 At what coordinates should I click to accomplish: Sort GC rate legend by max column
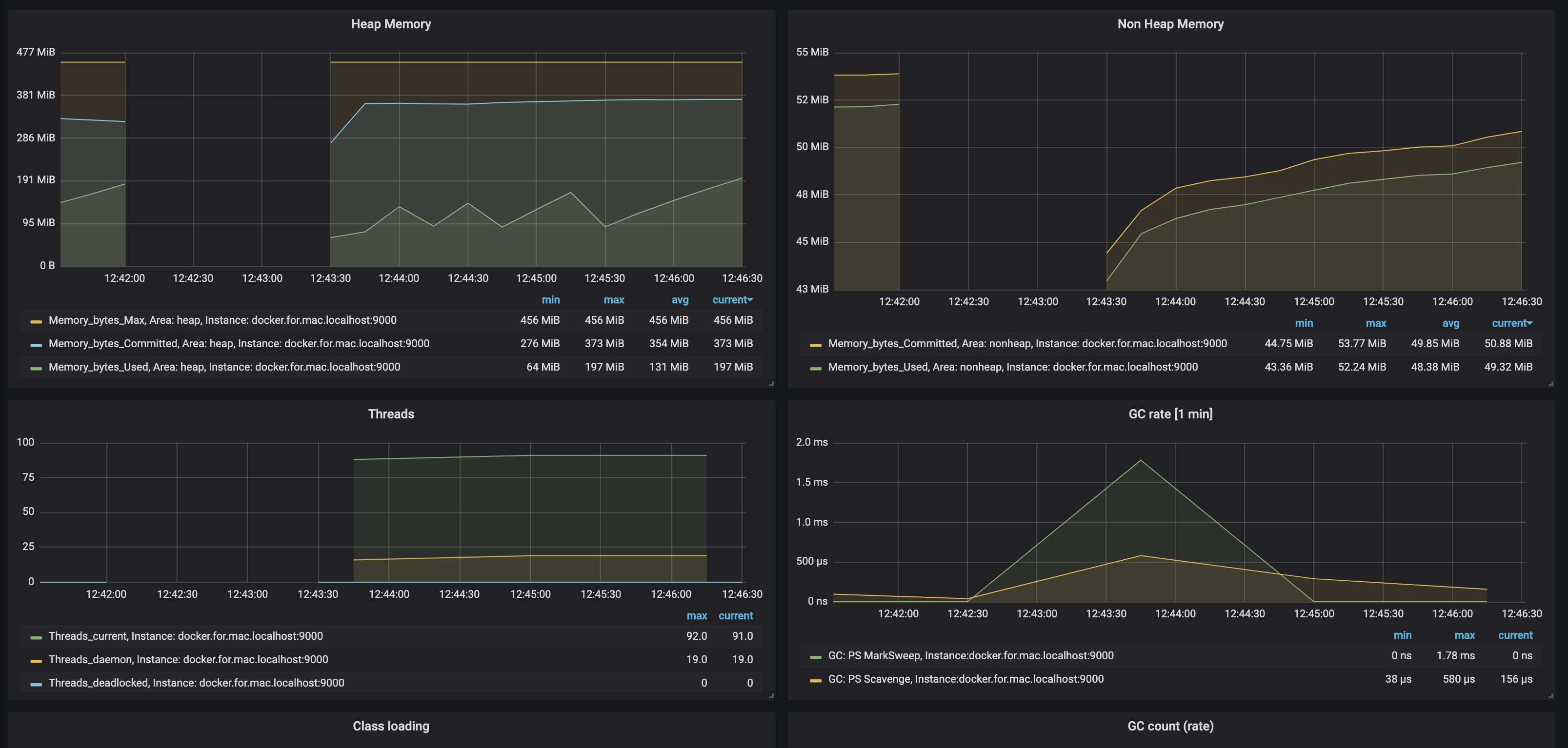pos(1464,635)
